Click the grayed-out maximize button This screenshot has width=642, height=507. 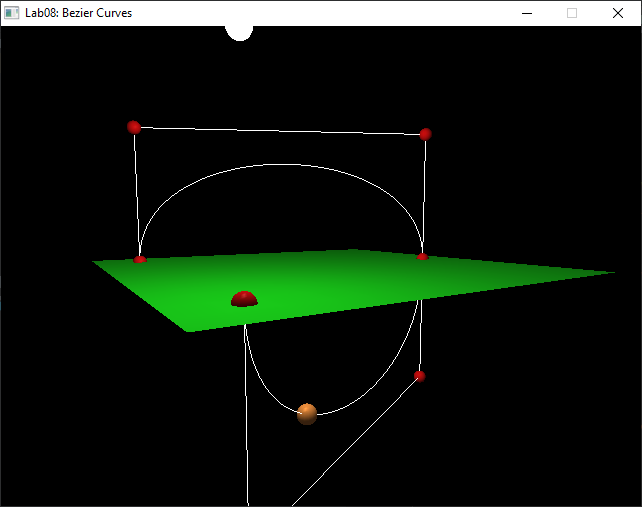click(x=572, y=13)
